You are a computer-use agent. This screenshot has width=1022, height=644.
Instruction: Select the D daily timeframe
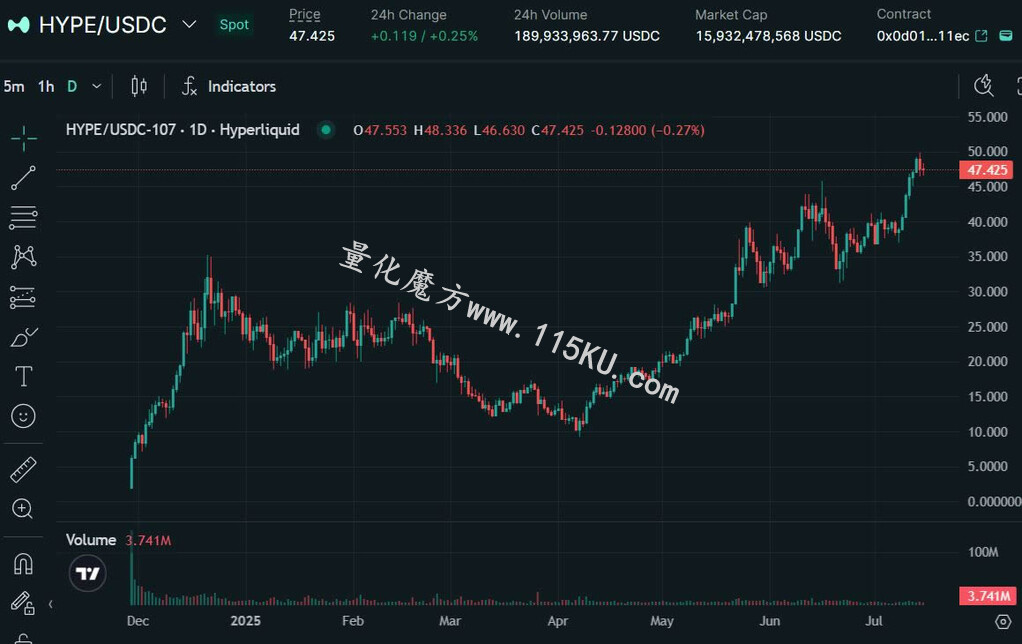[72, 86]
